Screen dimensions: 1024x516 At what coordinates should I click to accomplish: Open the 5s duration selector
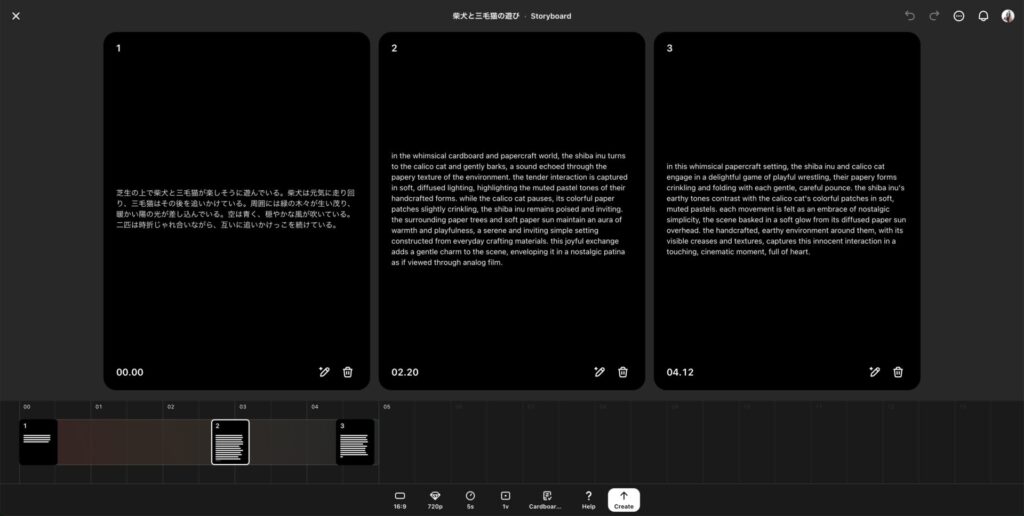click(470, 500)
